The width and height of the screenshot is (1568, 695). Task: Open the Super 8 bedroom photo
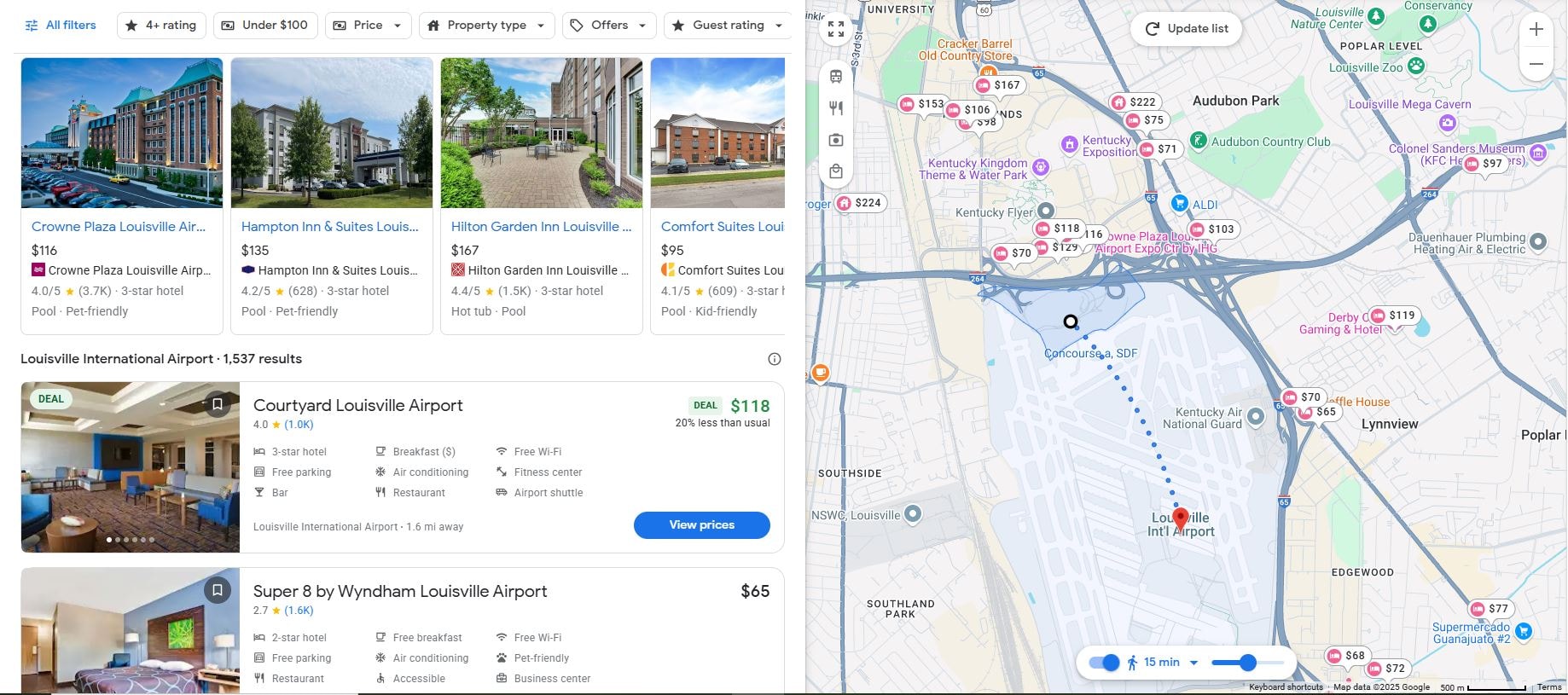coord(131,631)
